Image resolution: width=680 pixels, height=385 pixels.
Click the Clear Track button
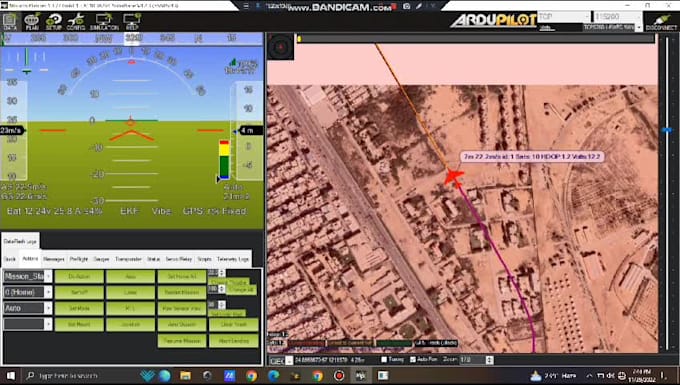pyautogui.click(x=233, y=324)
